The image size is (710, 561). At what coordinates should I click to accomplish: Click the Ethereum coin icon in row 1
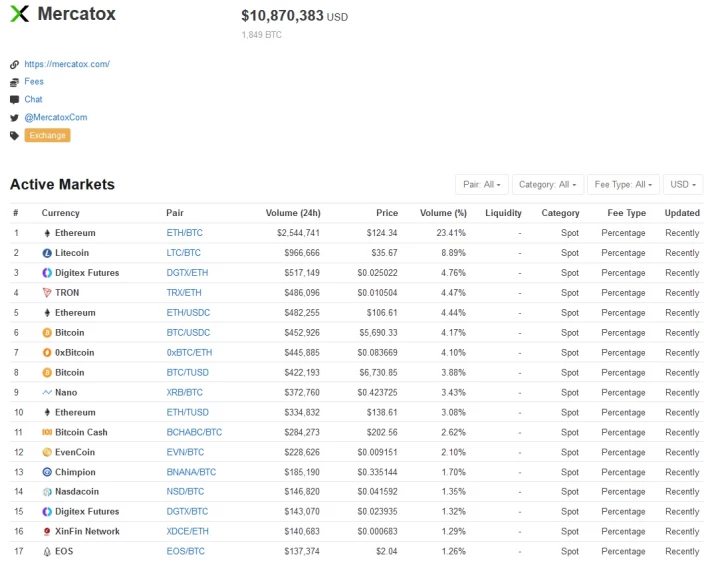click(47, 233)
